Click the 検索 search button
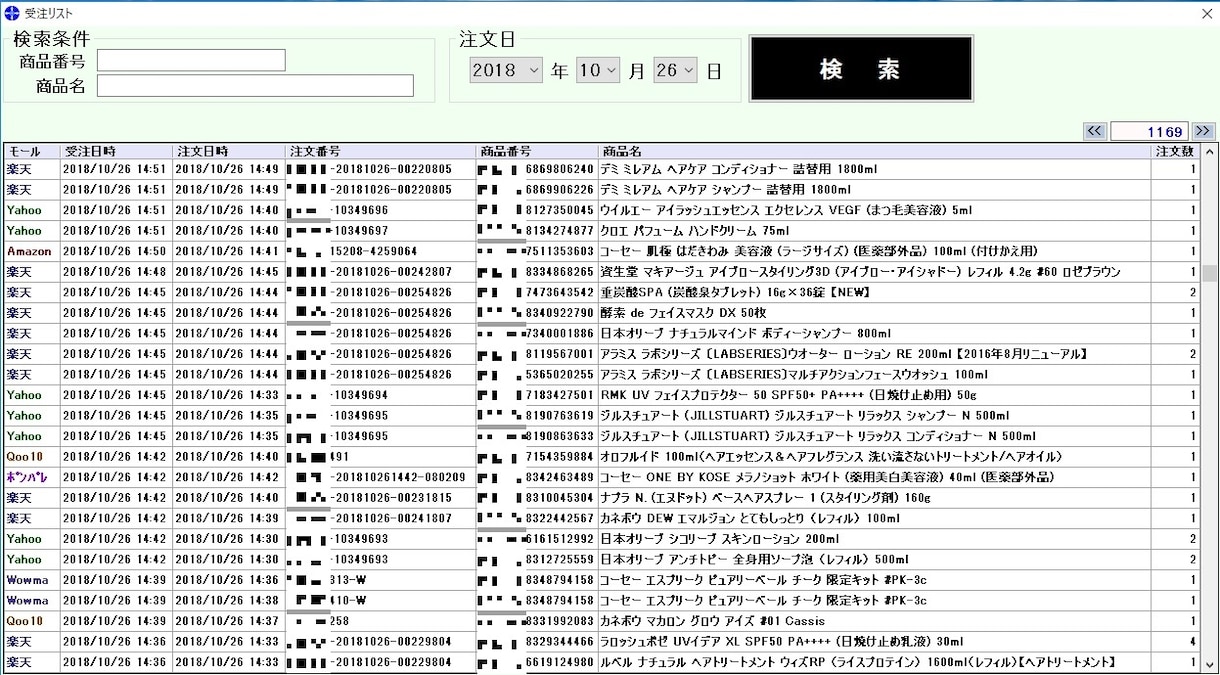The height and width of the screenshot is (675, 1220). click(861, 69)
